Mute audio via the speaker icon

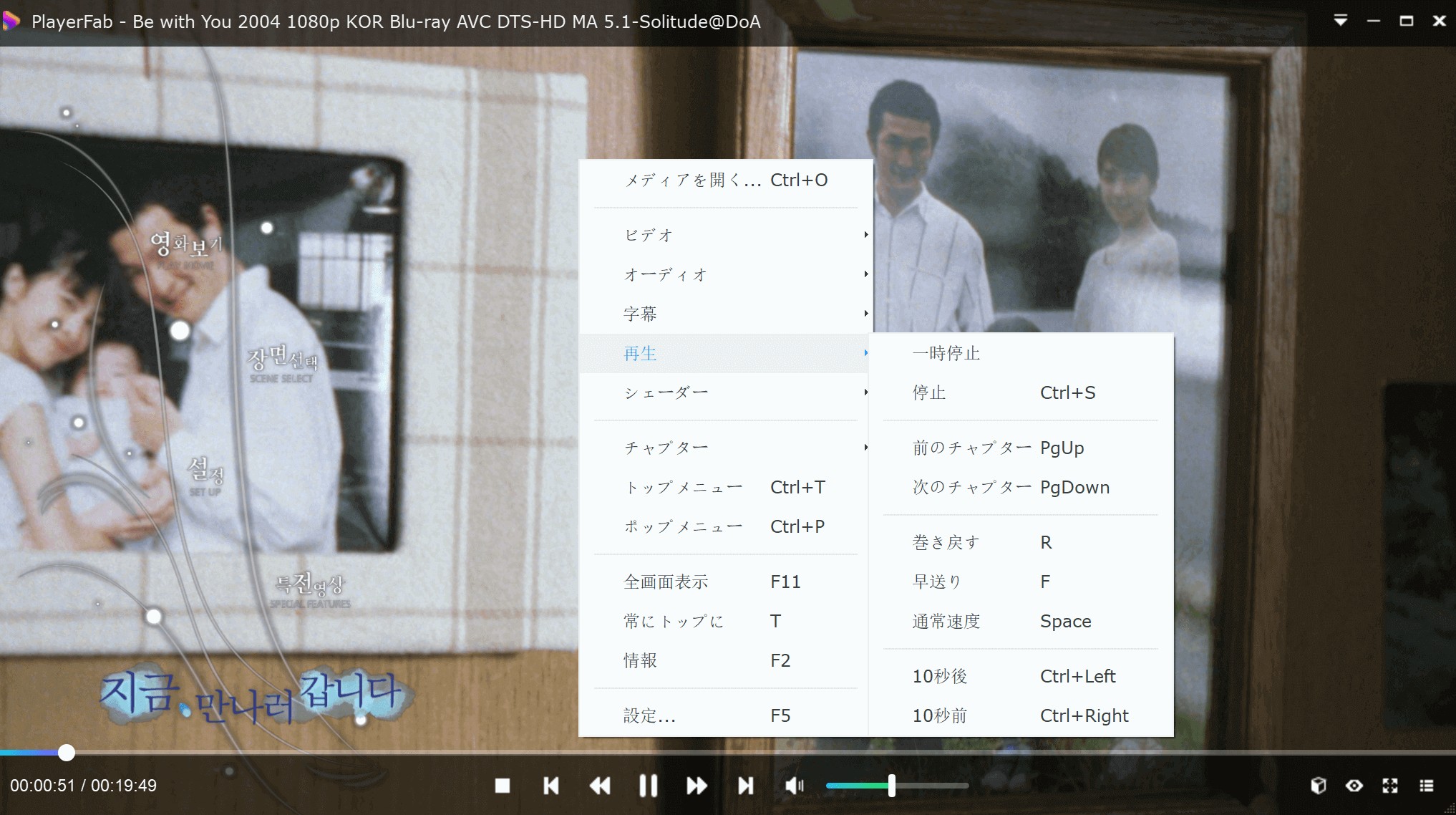(x=795, y=786)
